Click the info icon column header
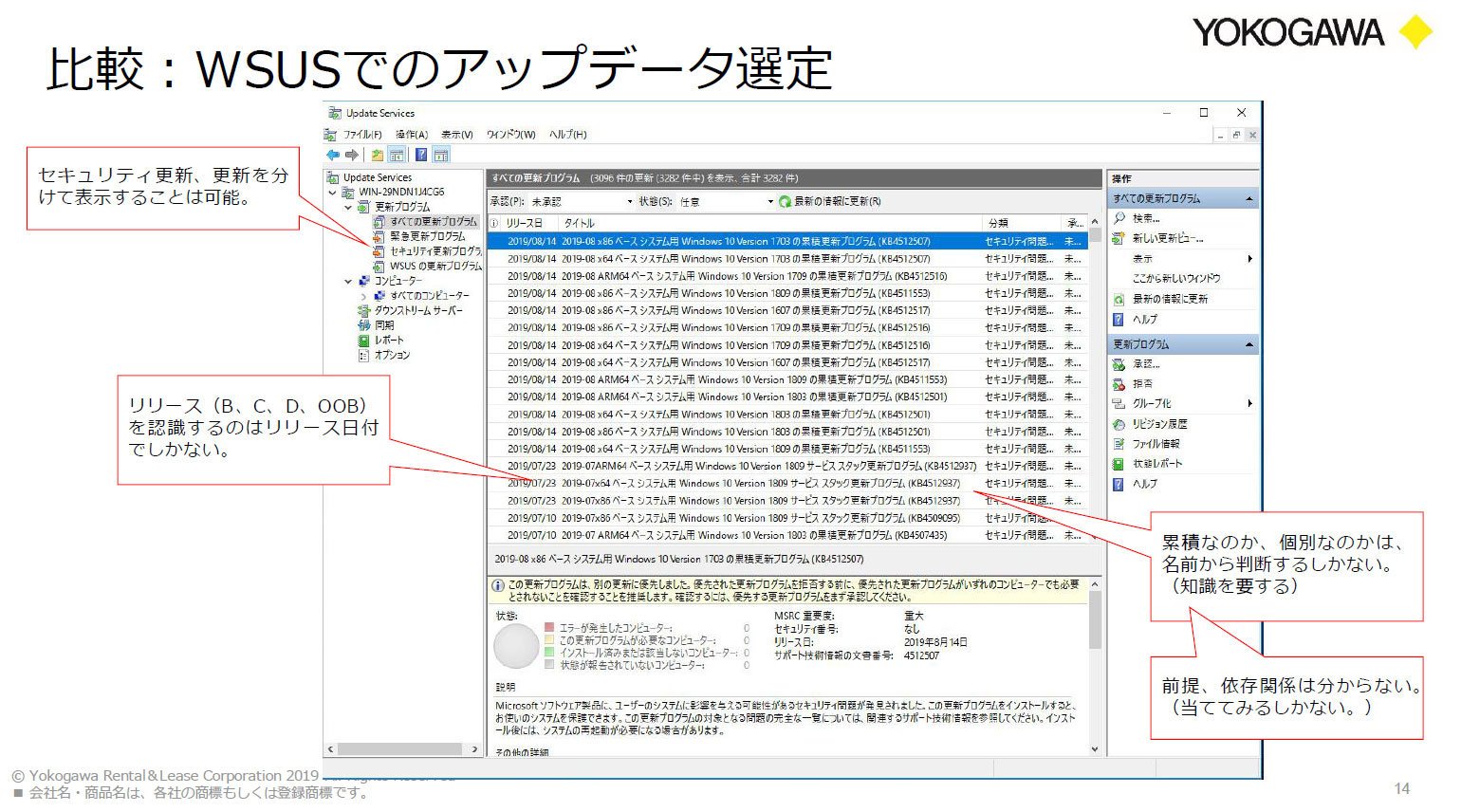 point(494,223)
